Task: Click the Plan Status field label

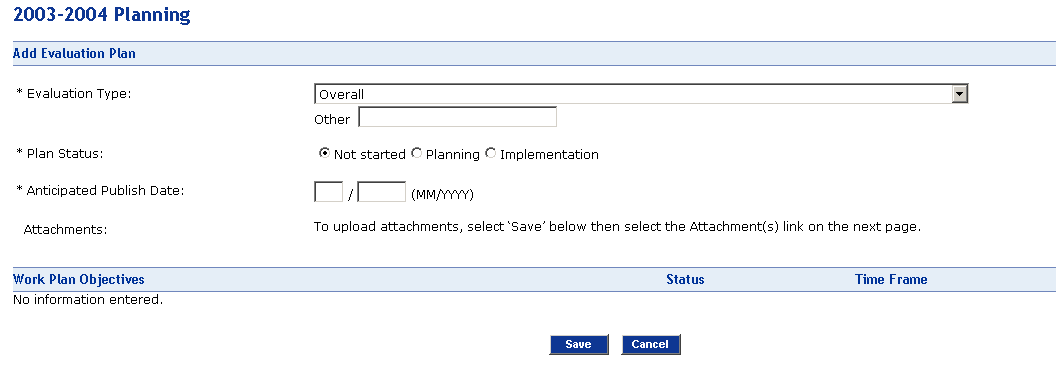Action: (x=59, y=153)
